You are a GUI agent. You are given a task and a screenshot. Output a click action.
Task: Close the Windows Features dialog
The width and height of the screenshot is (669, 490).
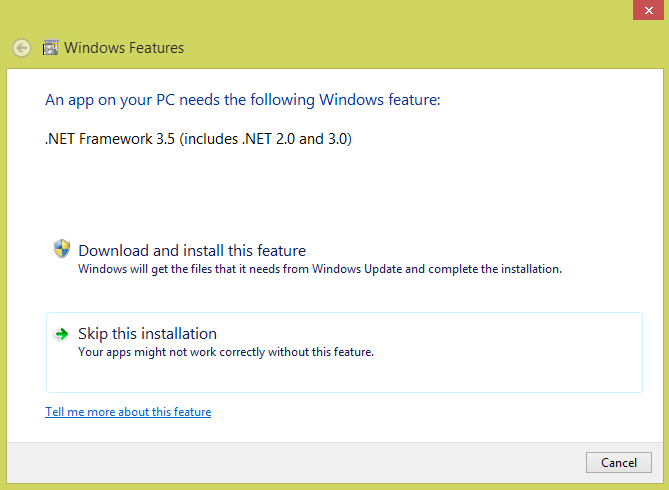(x=649, y=10)
